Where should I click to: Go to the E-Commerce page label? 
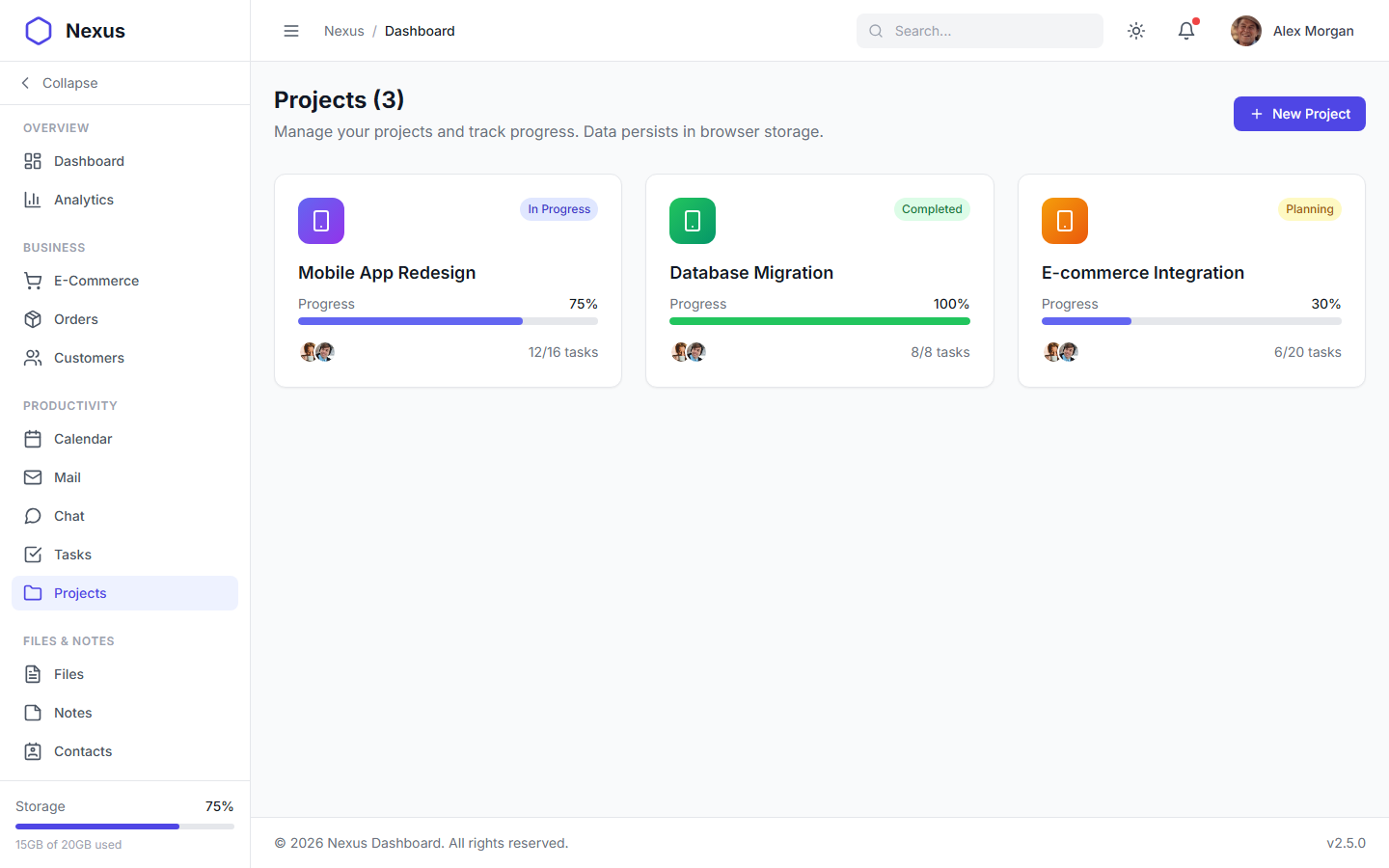96,281
